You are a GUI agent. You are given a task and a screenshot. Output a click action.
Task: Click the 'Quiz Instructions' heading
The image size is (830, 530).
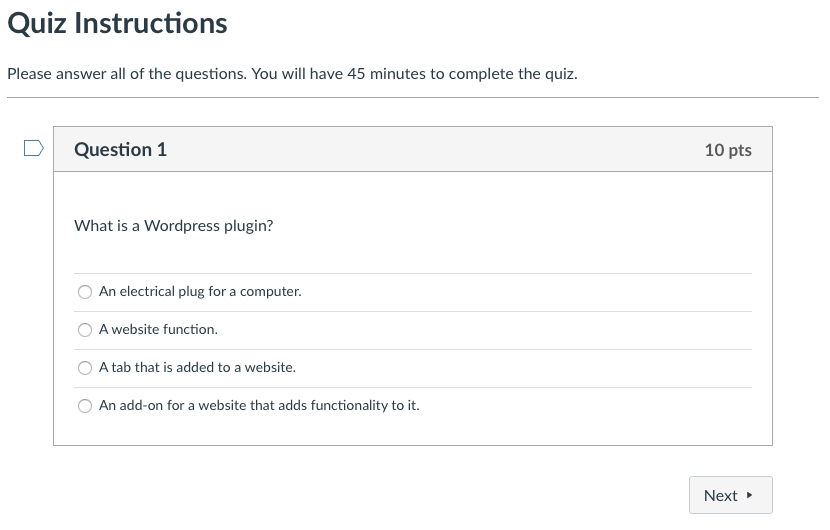[x=117, y=23]
